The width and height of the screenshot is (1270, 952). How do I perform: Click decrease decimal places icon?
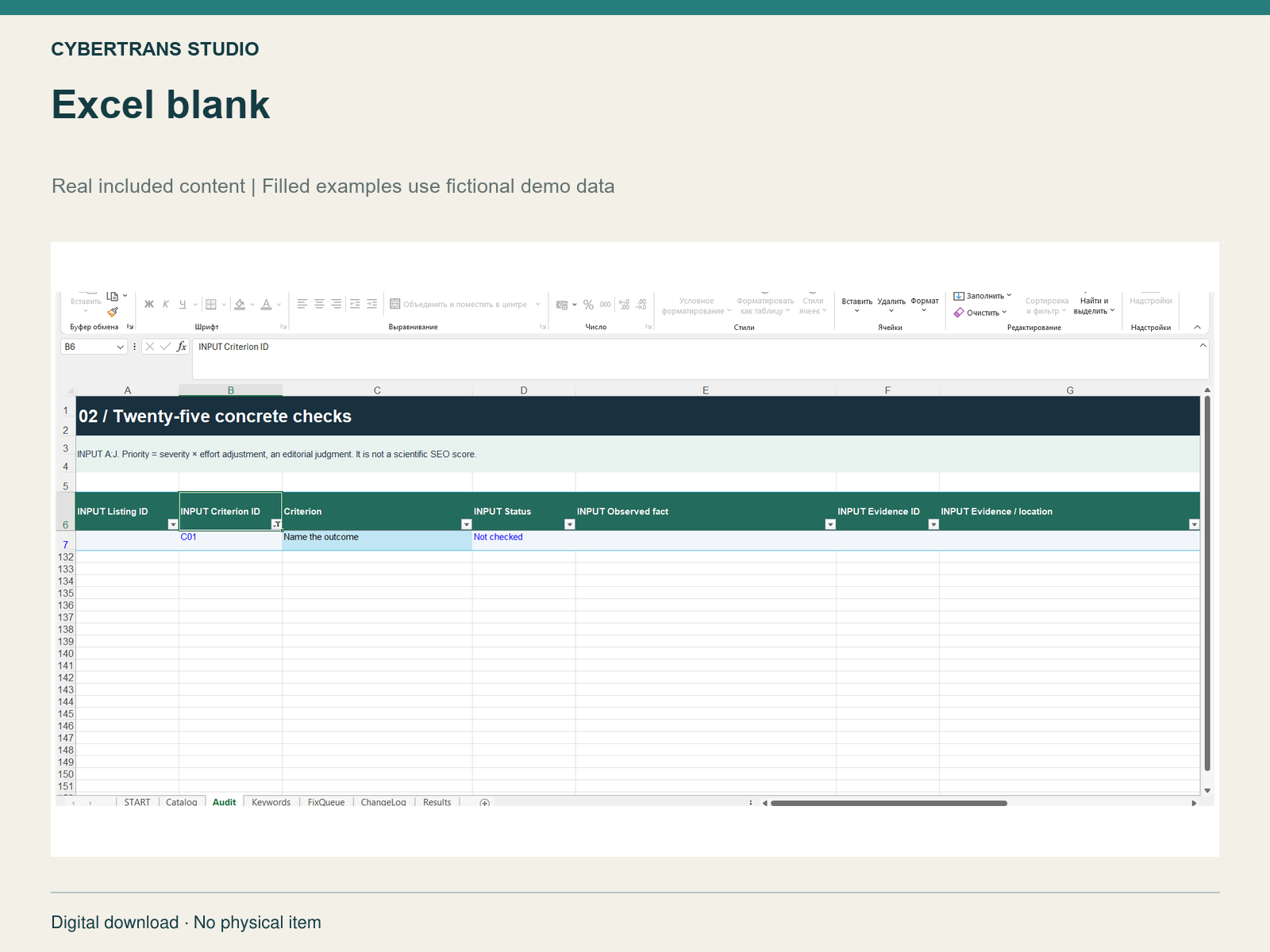click(641, 305)
